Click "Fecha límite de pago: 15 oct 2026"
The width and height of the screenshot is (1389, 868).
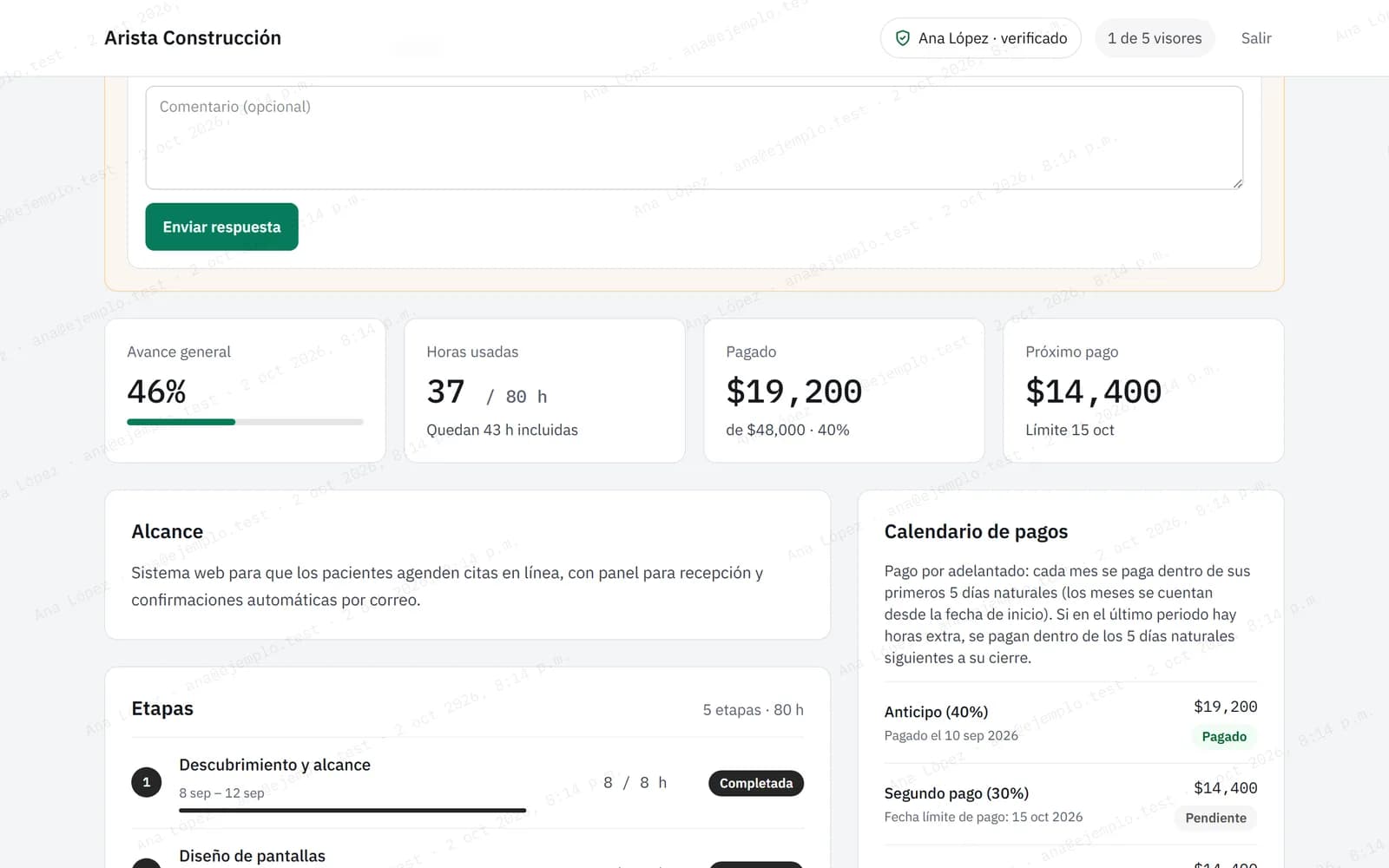coord(983,817)
